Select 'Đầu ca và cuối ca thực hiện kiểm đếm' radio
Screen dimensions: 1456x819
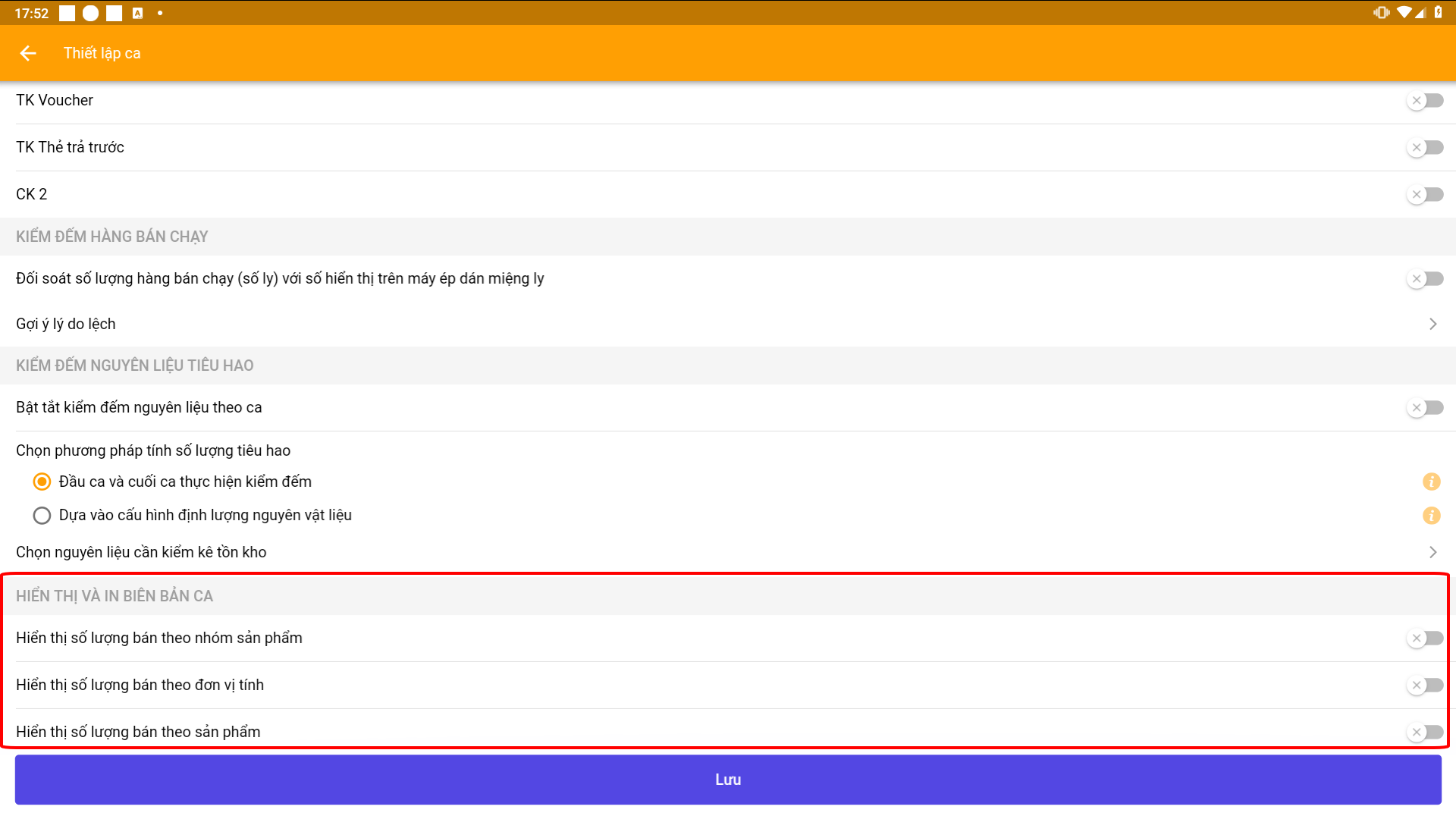[x=42, y=482]
